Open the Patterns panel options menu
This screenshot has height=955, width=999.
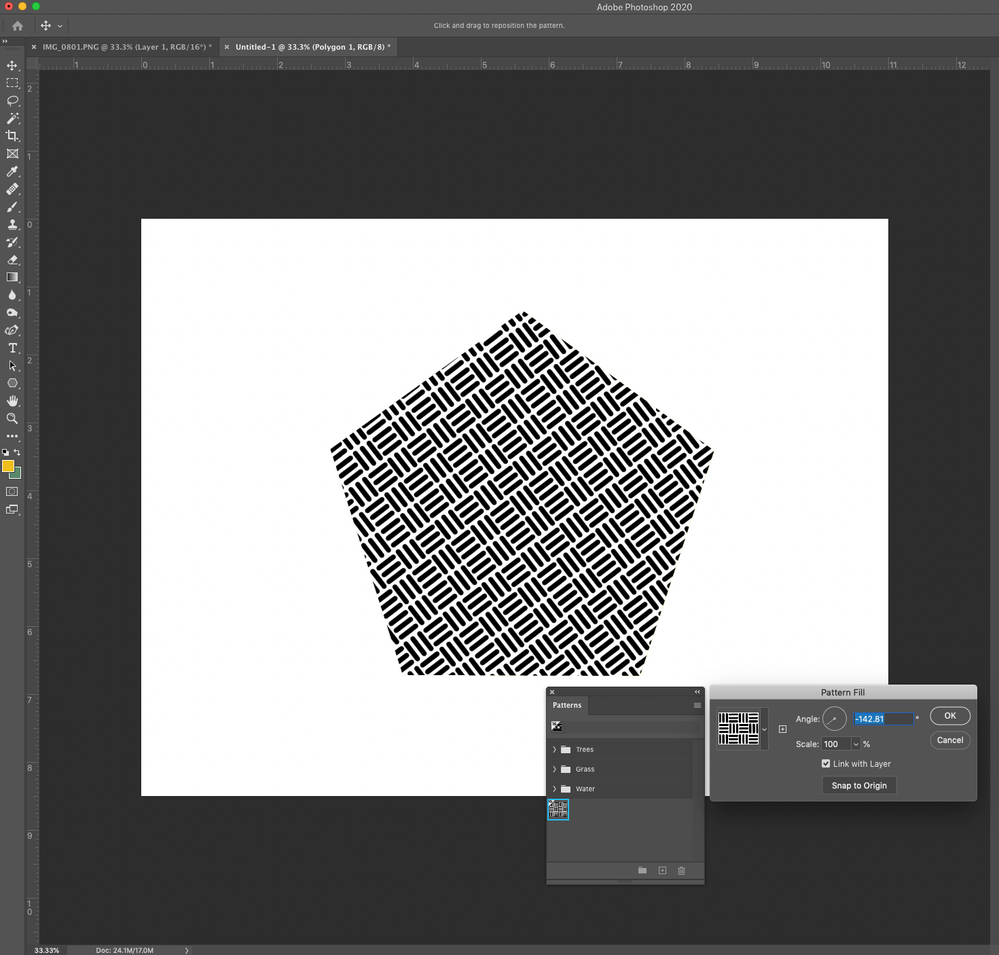[x=697, y=706]
